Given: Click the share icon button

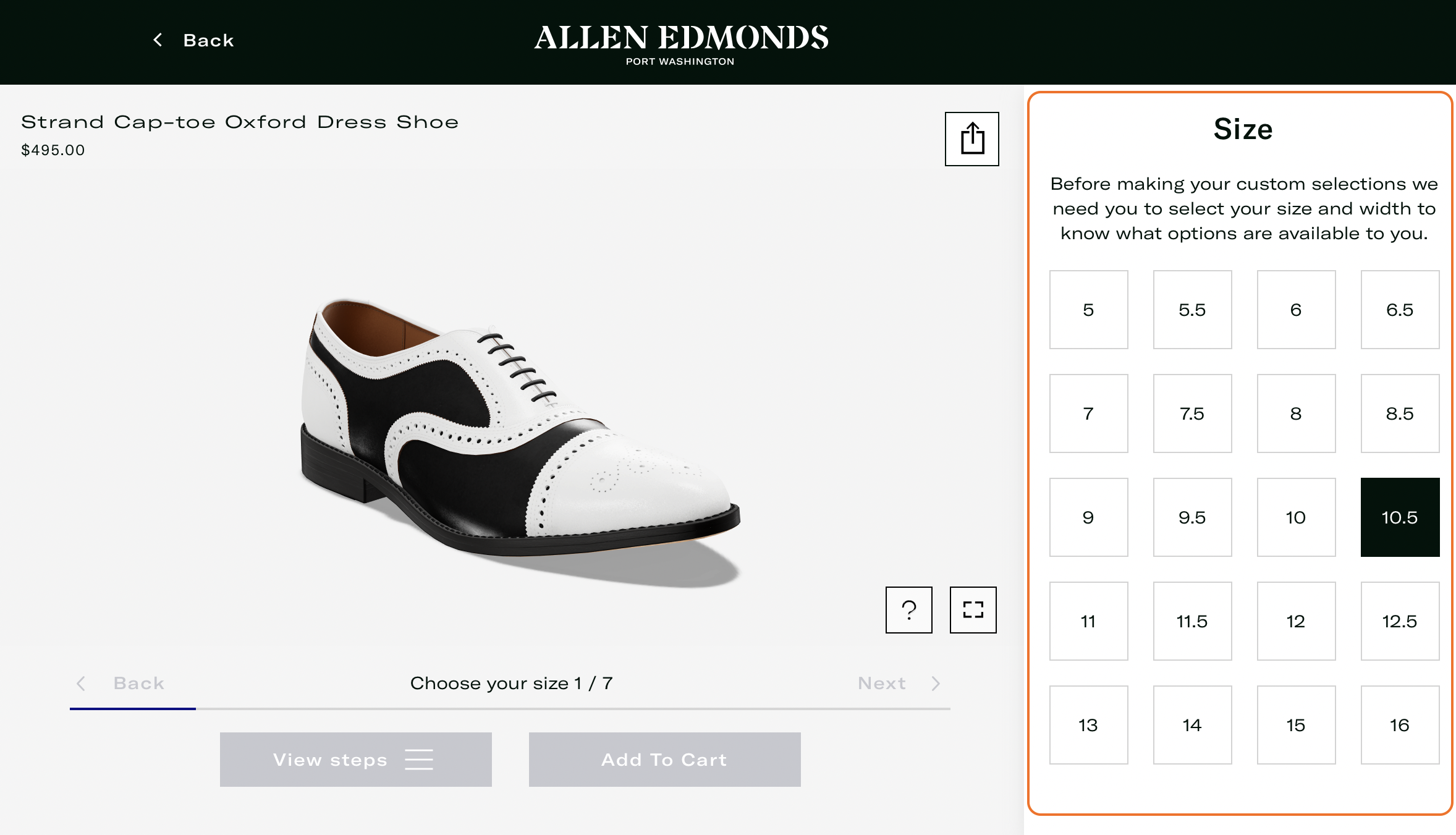Looking at the screenshot, I should click(971, 139).
